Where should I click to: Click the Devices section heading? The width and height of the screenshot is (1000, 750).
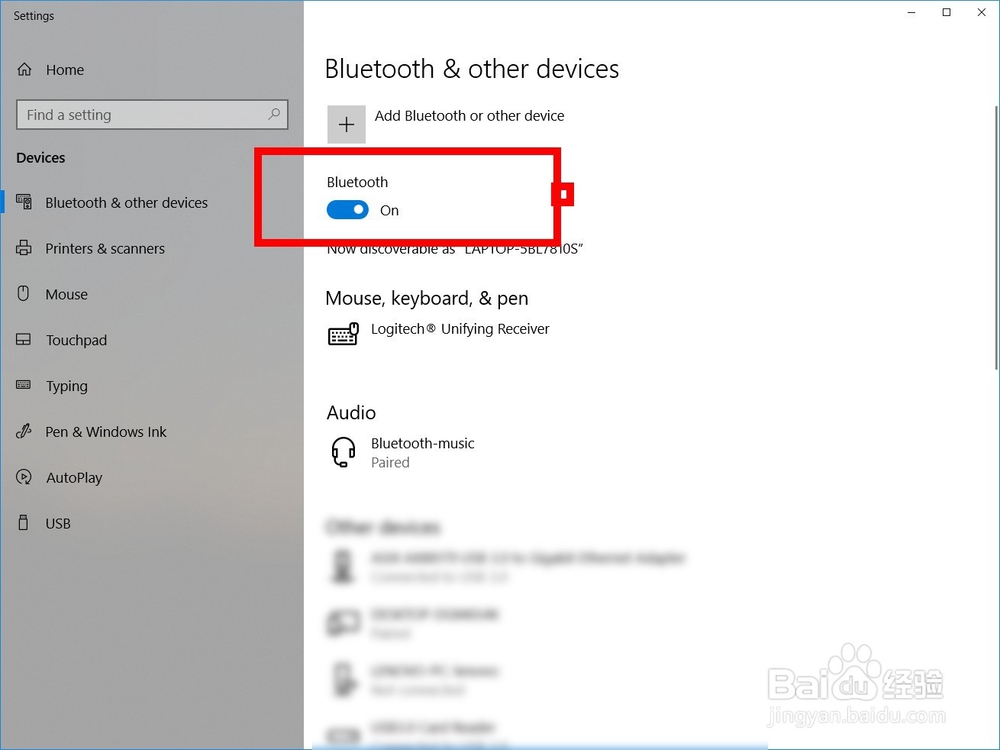click(41, 158)
